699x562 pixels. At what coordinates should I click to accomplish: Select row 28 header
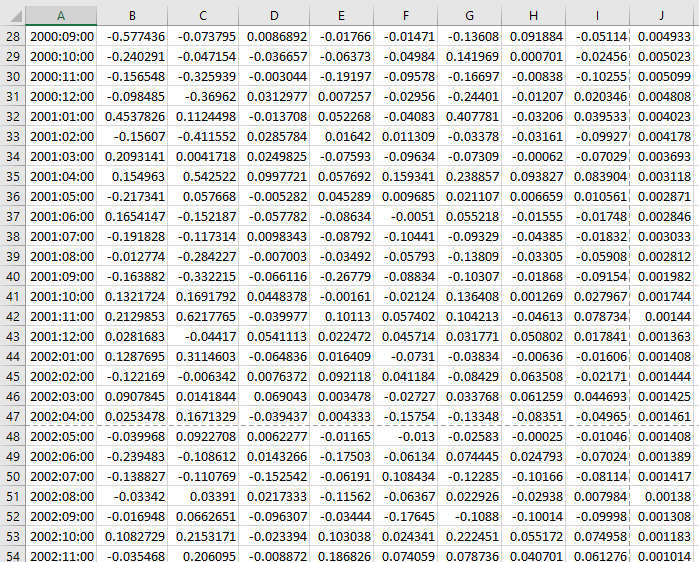pos(13,37)
